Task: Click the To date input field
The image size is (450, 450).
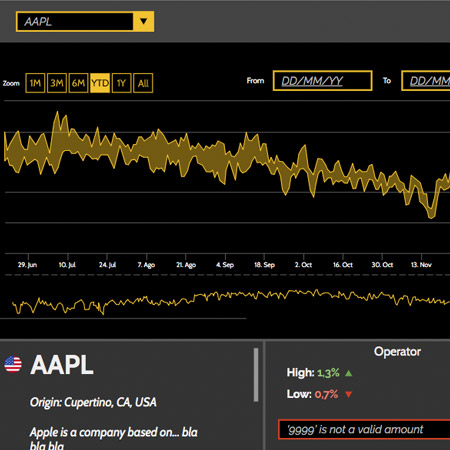Action: pos(426,81)
